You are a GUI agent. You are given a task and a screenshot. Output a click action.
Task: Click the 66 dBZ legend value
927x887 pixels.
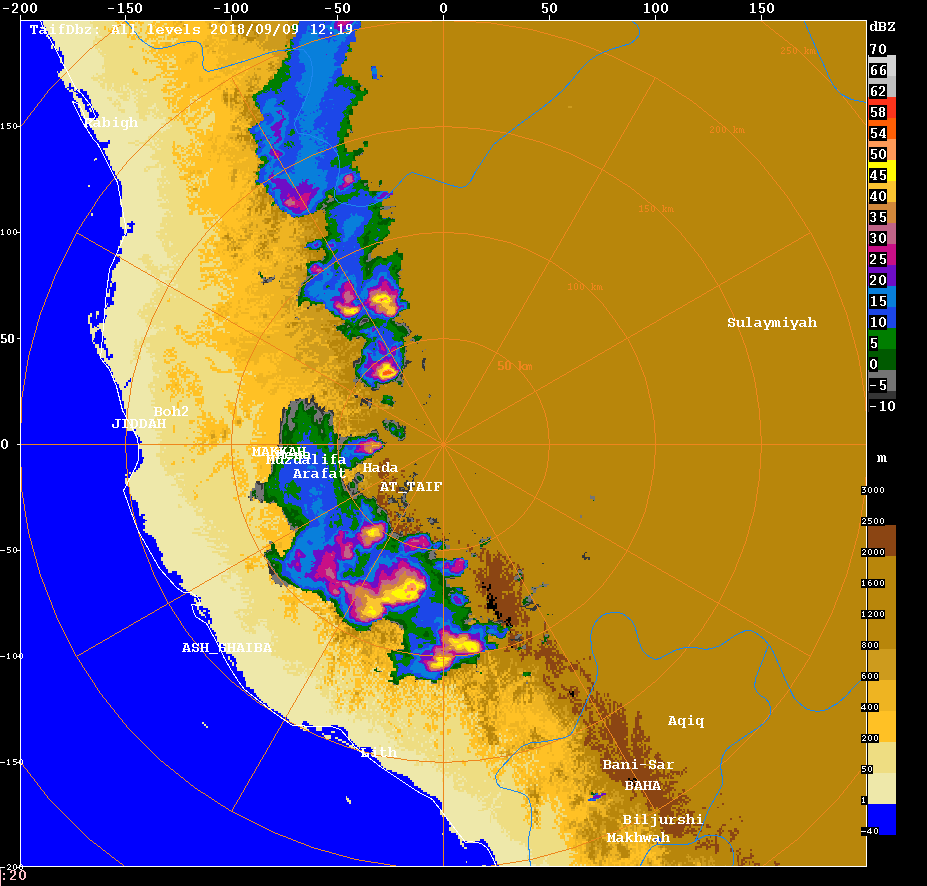coord(878,70)
